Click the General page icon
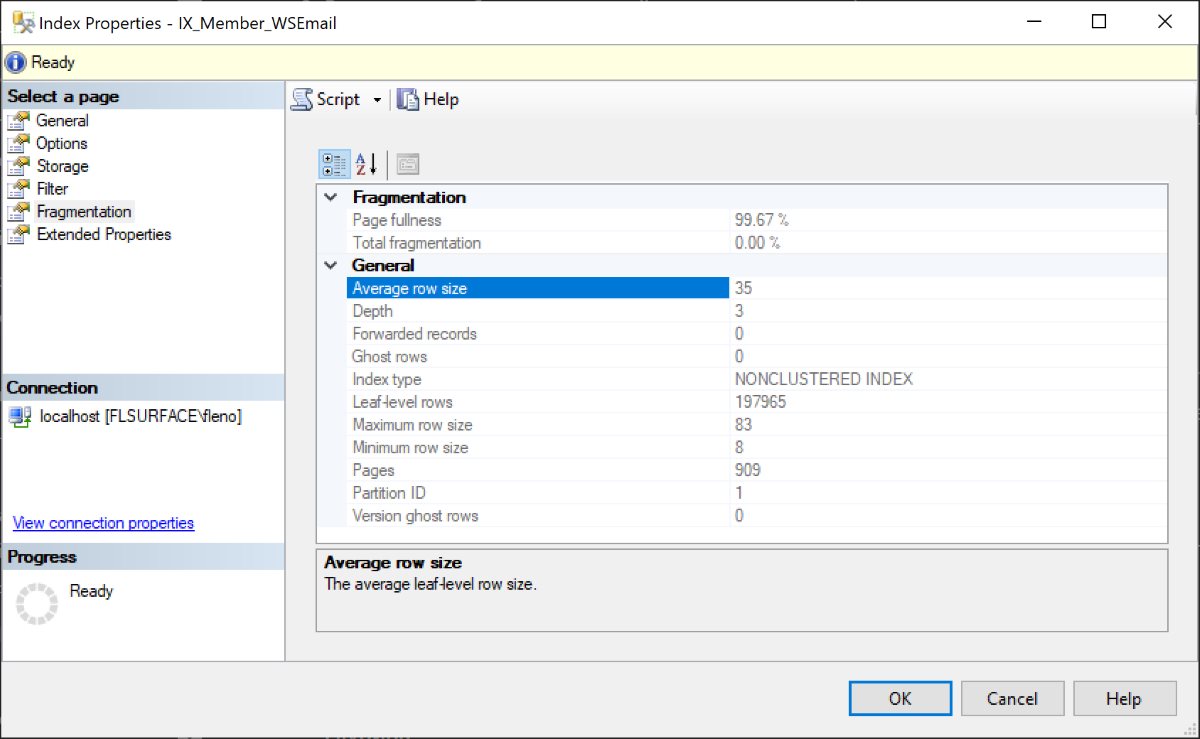This screenshot has height=739, width=1200. 18,121
